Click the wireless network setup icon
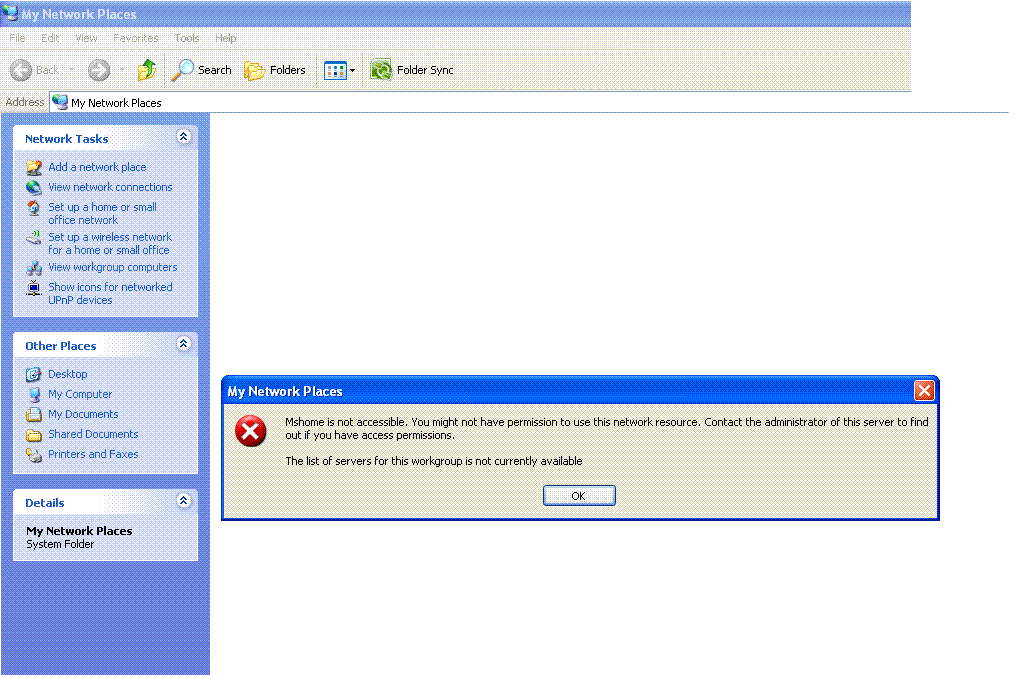 [34, 237]
